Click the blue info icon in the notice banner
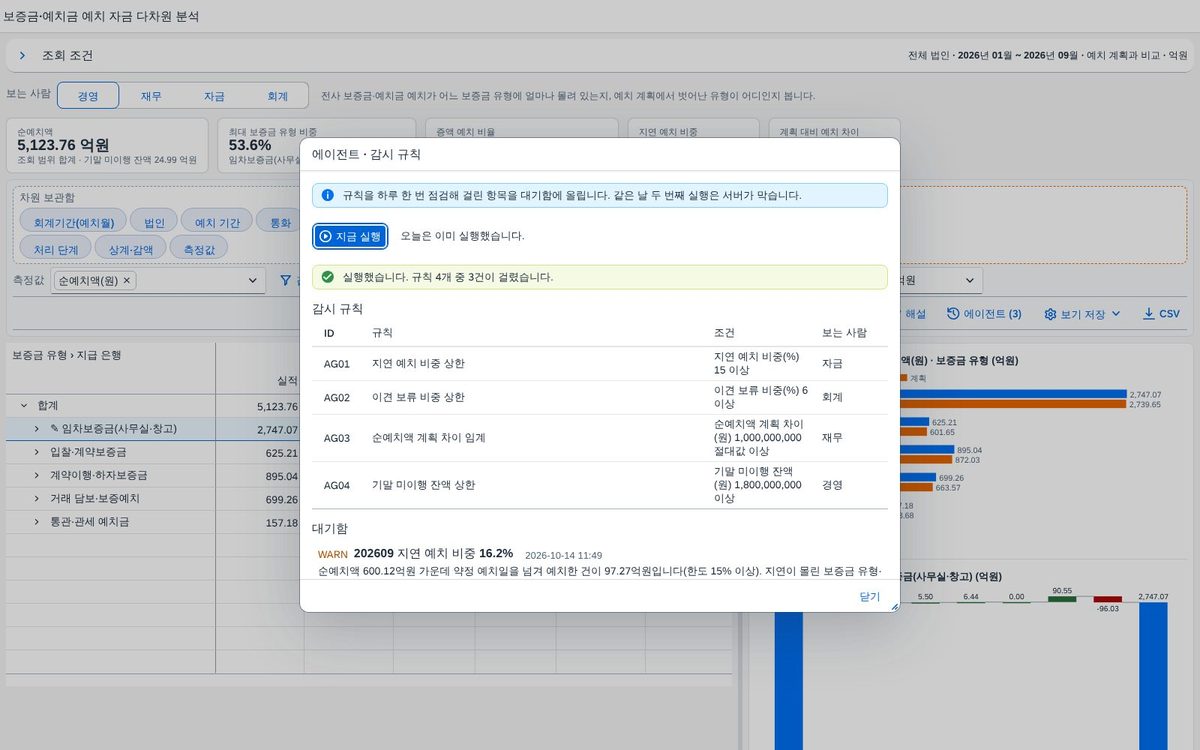The height and width of the screenshot is (750, 1200). 327,195
